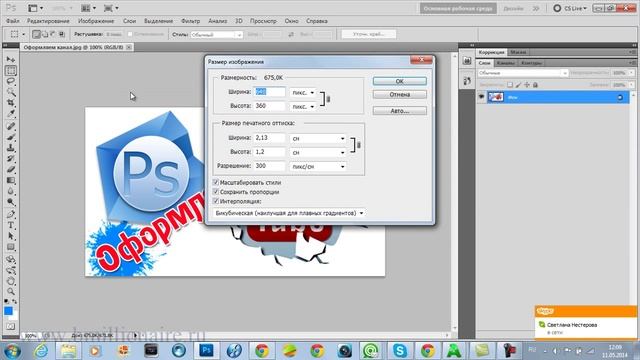Select the Gradient tool
This screenshot has width=640, height=360.
11,180
